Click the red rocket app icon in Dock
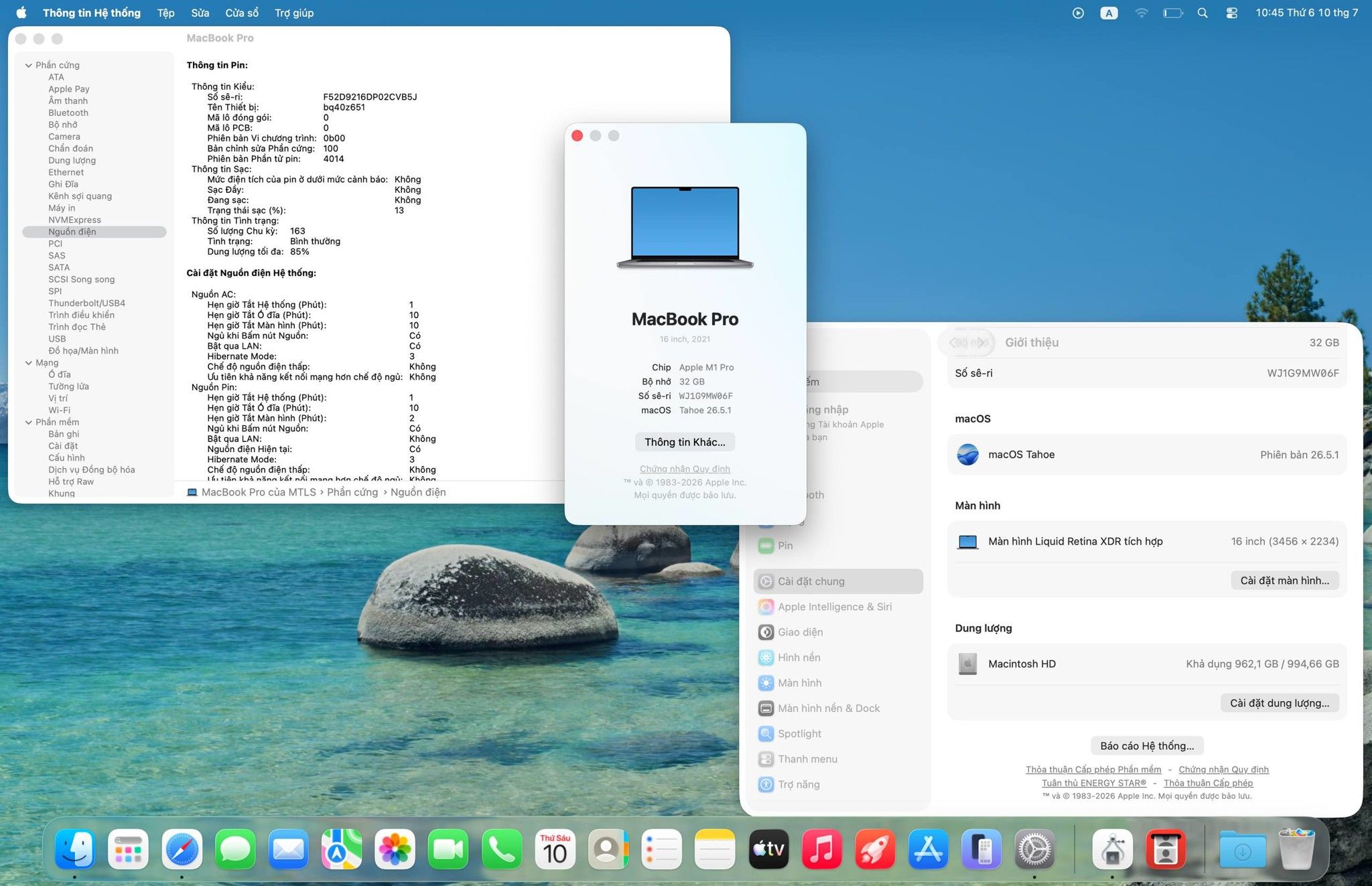This screenshot has height=886, width=1372. click(x=875, y=849)
